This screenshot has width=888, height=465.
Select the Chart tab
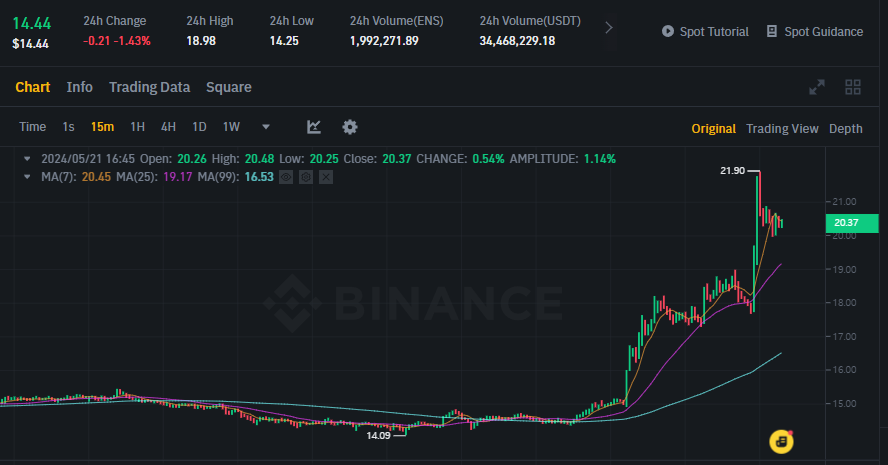pos(33,87)
